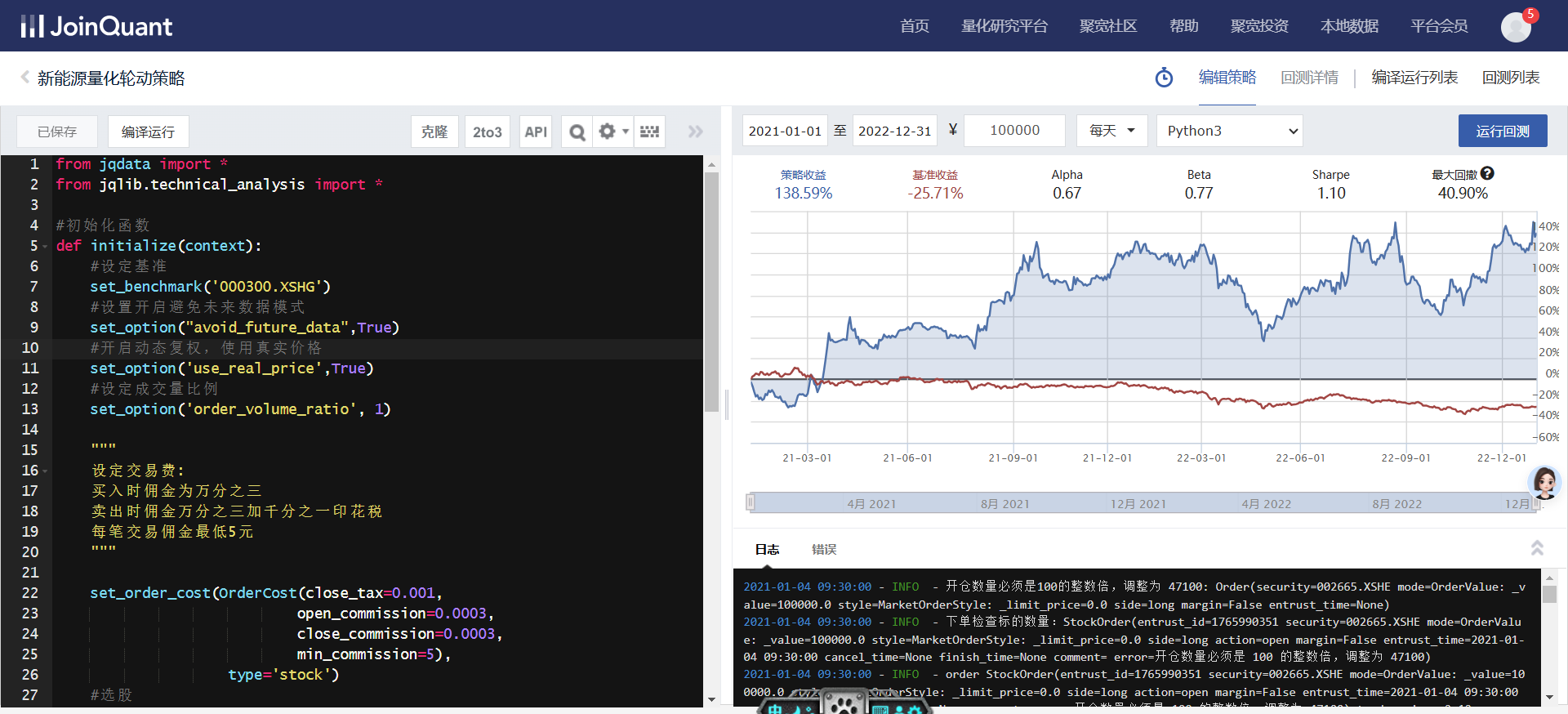
Task: Open 帮助 menu item
Action: pyautogui.click(x=1183, y=26)
